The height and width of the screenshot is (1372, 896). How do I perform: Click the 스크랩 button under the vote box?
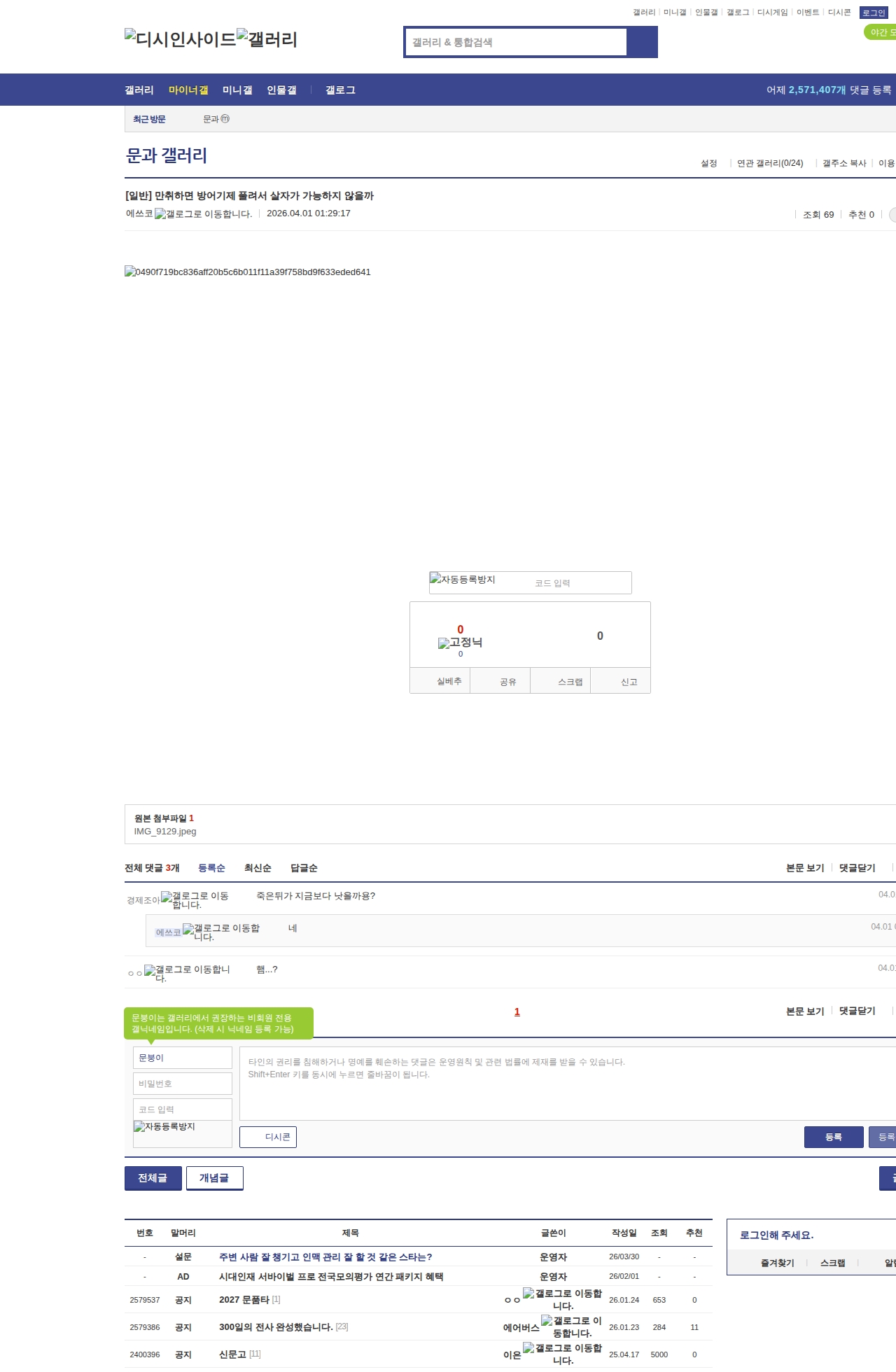point(561,681)
